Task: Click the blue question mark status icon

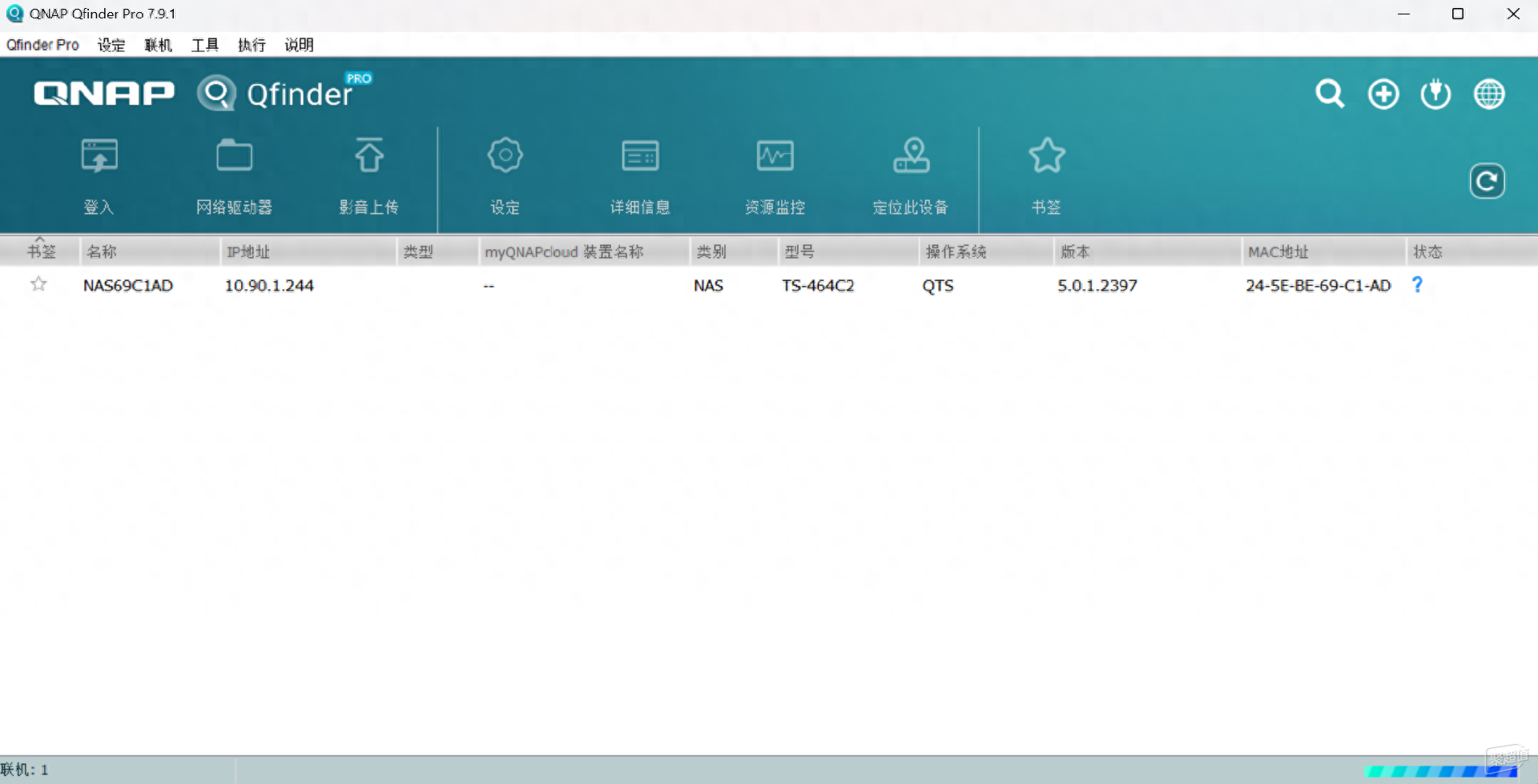Action: click(1417, 284)
